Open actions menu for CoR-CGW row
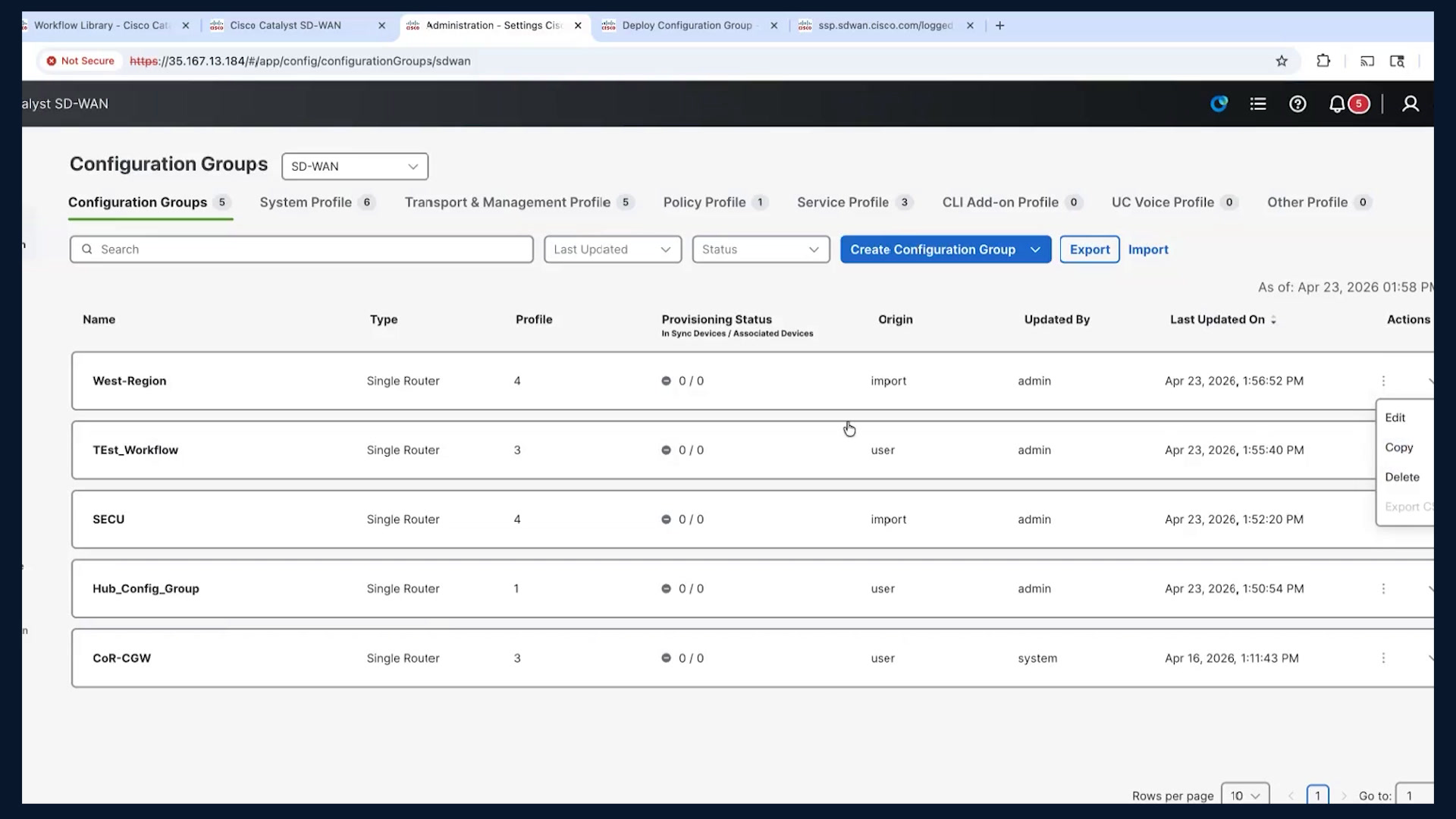Image resolution: width=1456 pixels, height=819 pixels. tap(1383, 658)
